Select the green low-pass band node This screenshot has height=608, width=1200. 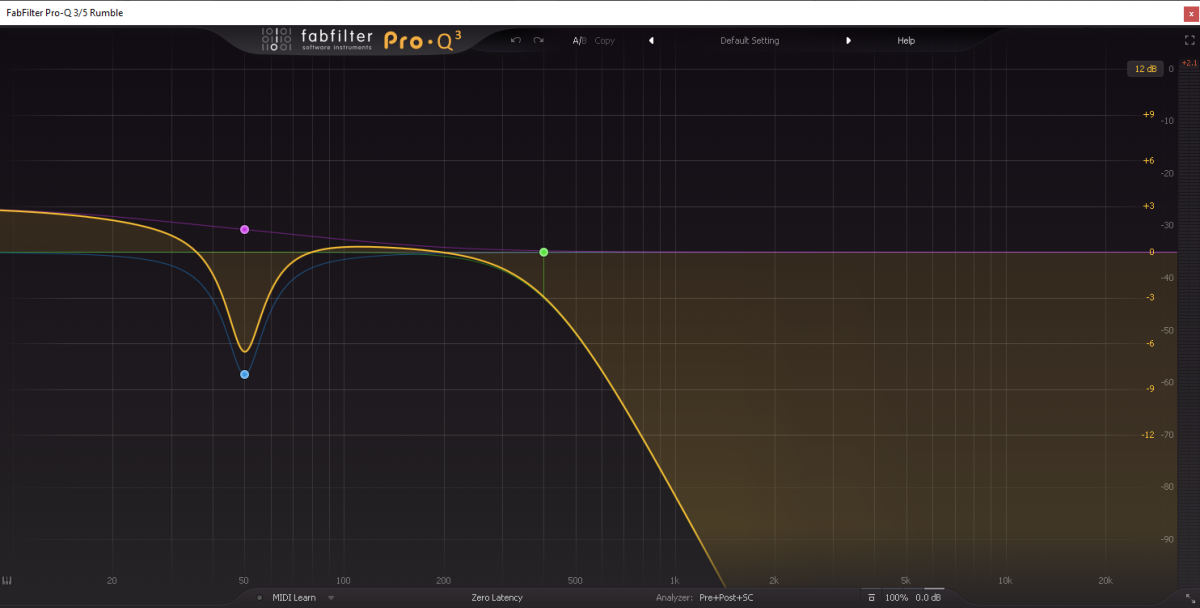pyautogui.click(x=543, y=252)
